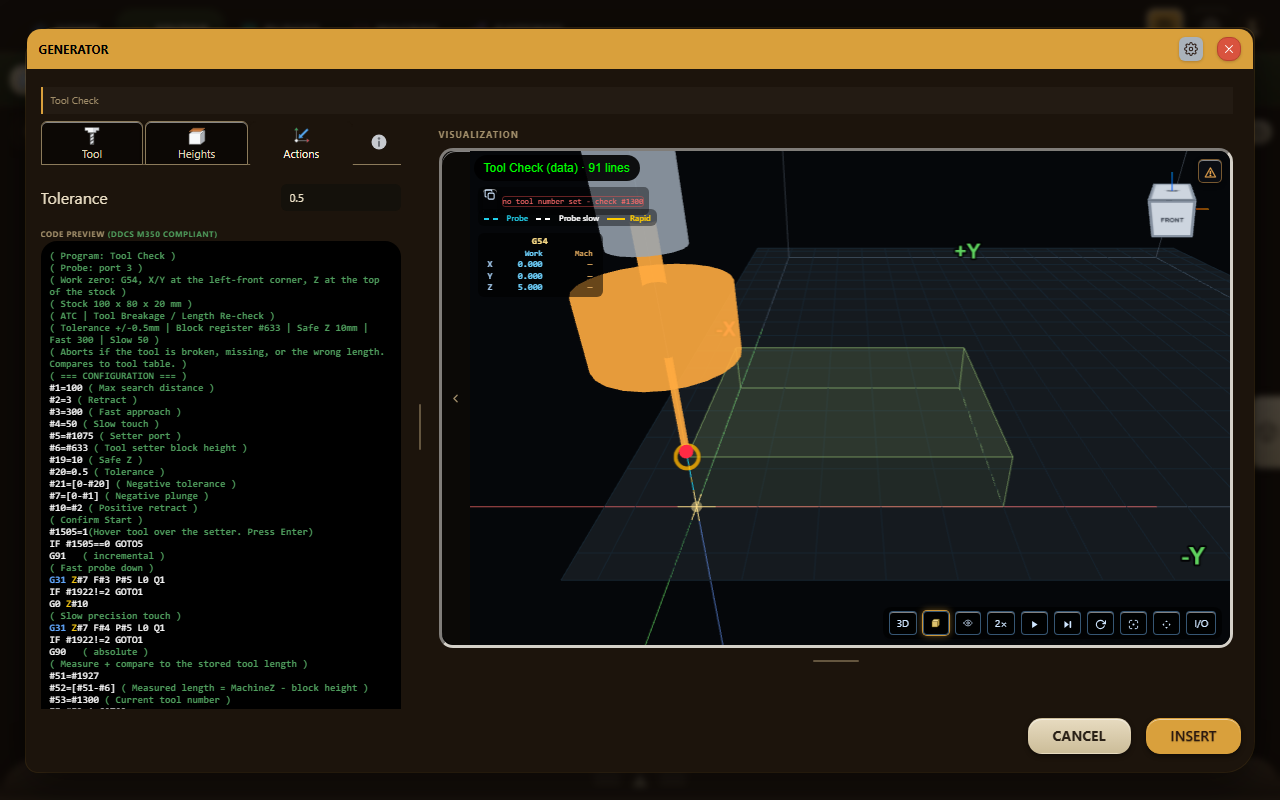Click the 'G90 ( absolute )' code line
1280x800 pixels.
coord(101,652)
